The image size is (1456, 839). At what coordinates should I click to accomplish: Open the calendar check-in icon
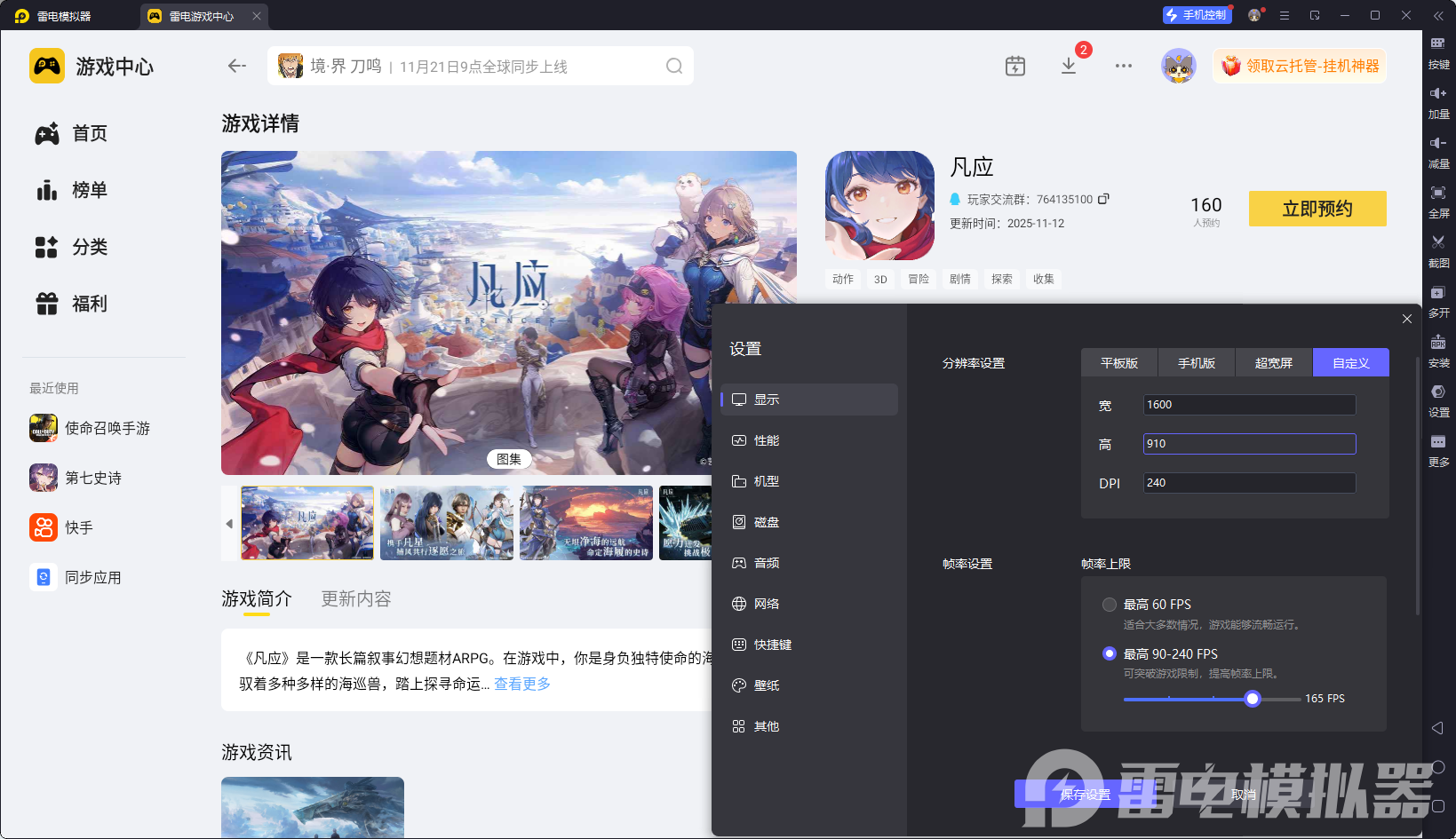click(1015, 67)
